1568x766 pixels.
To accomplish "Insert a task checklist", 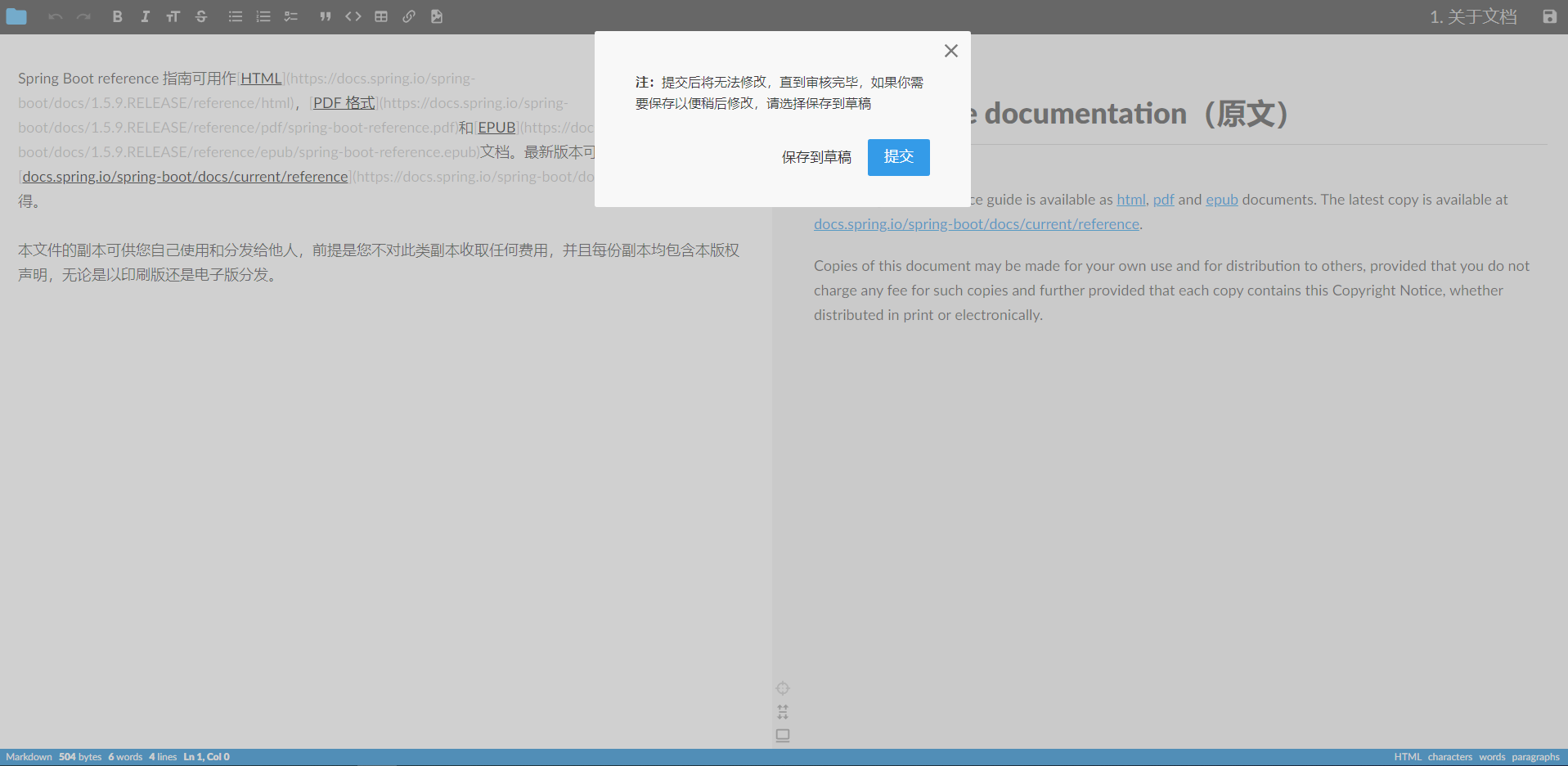I will coord(290,16).
